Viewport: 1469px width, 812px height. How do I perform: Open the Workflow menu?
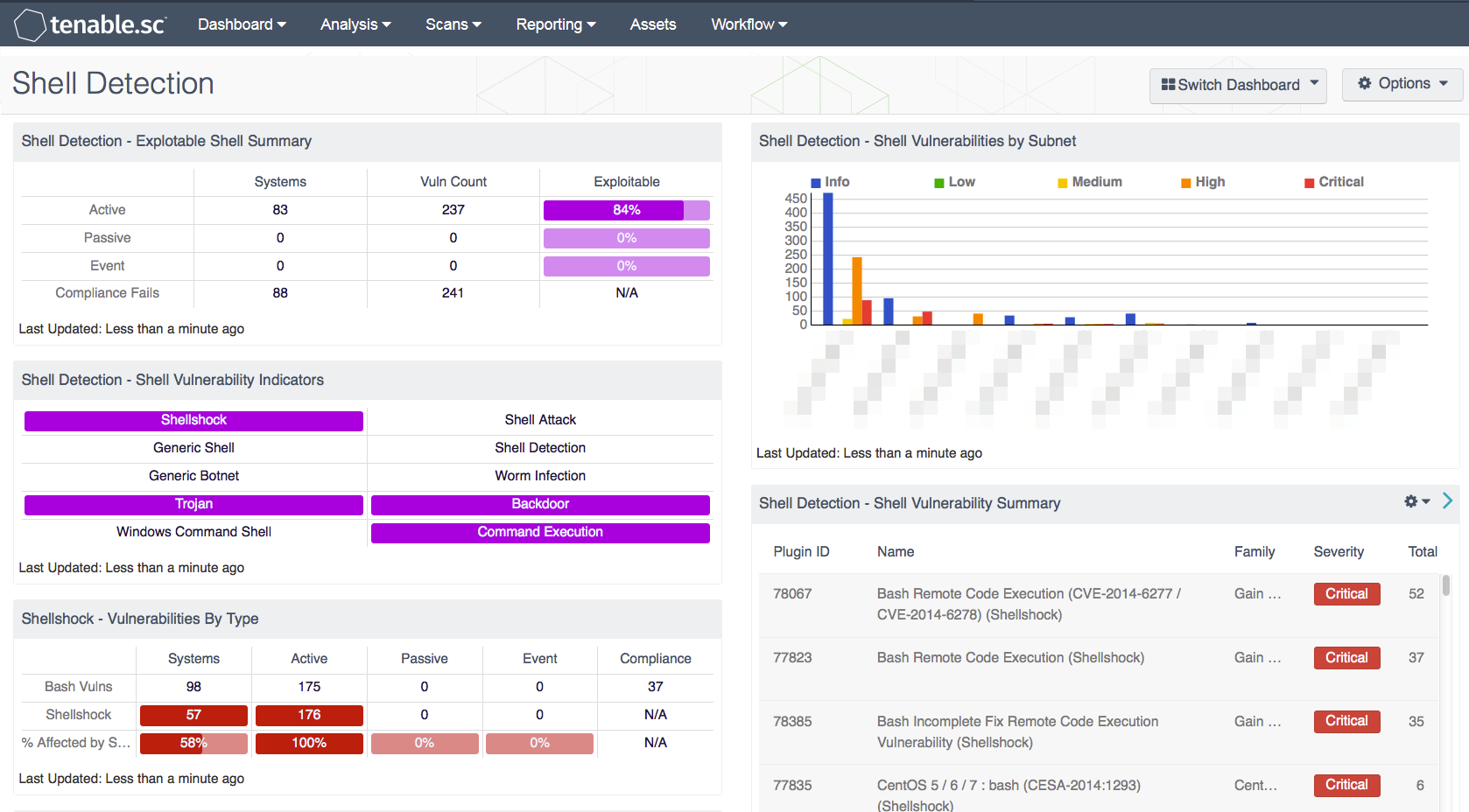click(x=749, y=24)
